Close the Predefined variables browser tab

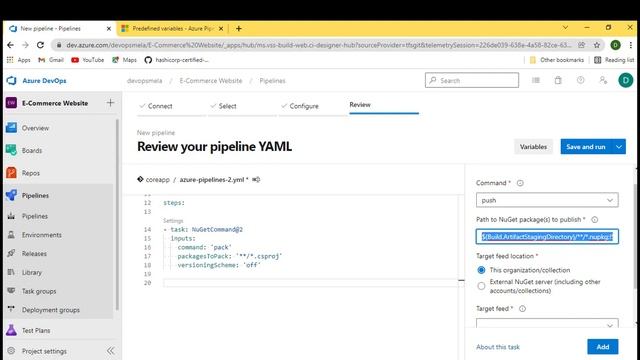[221, 29]
